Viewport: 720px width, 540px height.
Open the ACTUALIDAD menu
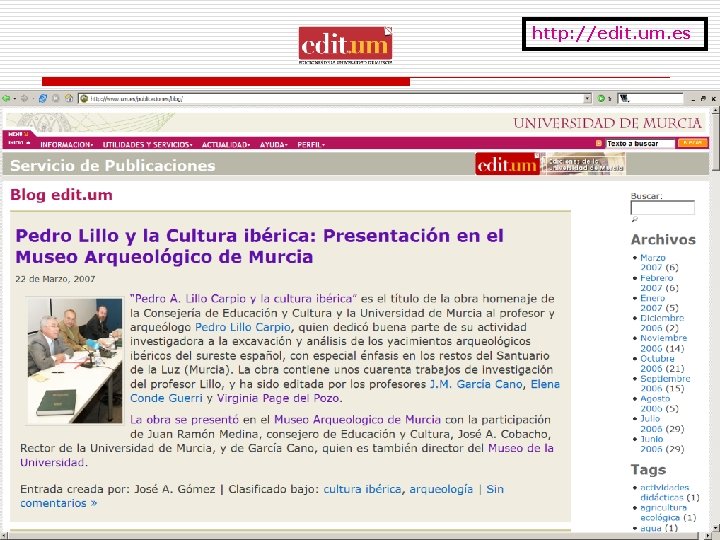225,145
